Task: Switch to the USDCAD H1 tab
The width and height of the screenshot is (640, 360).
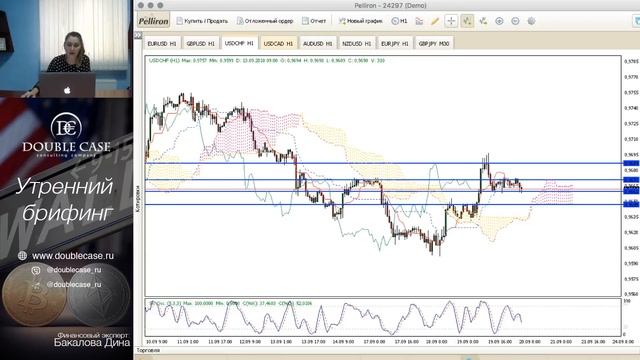Action: 278,43
